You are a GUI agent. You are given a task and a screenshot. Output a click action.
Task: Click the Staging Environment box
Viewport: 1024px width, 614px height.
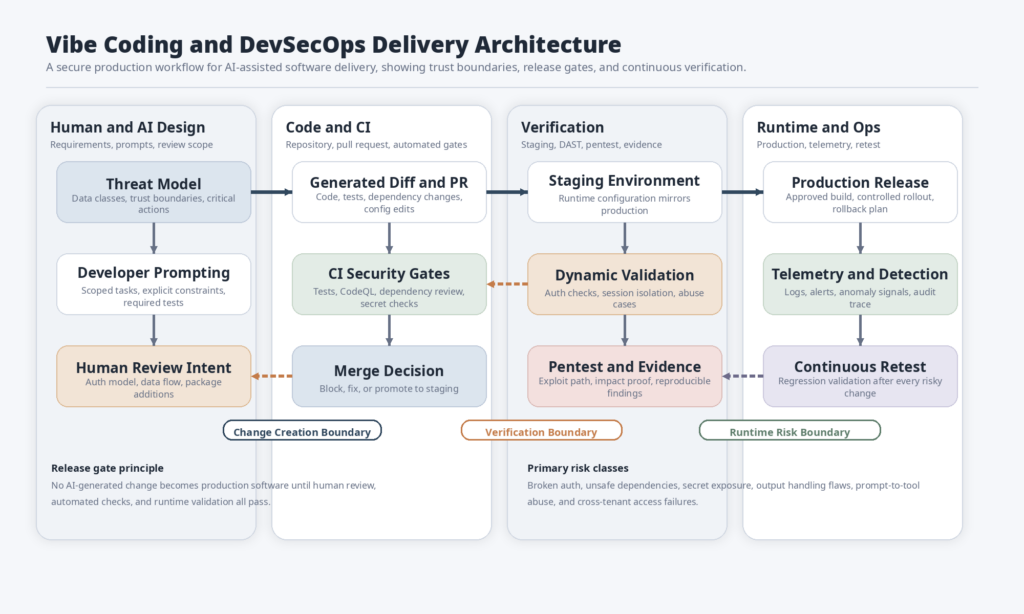624,192
